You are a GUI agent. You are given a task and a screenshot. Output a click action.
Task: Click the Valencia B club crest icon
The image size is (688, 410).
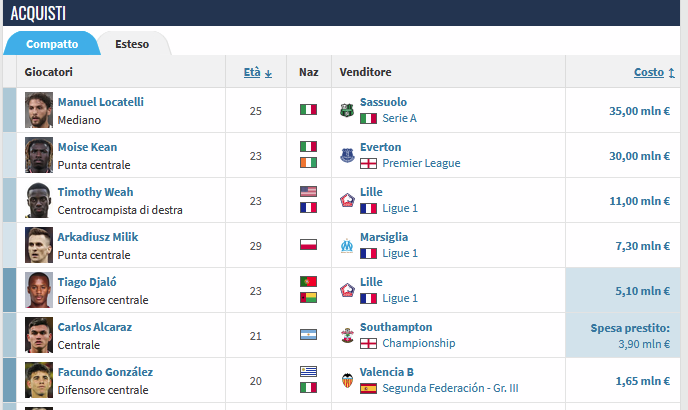click(347, 380)
